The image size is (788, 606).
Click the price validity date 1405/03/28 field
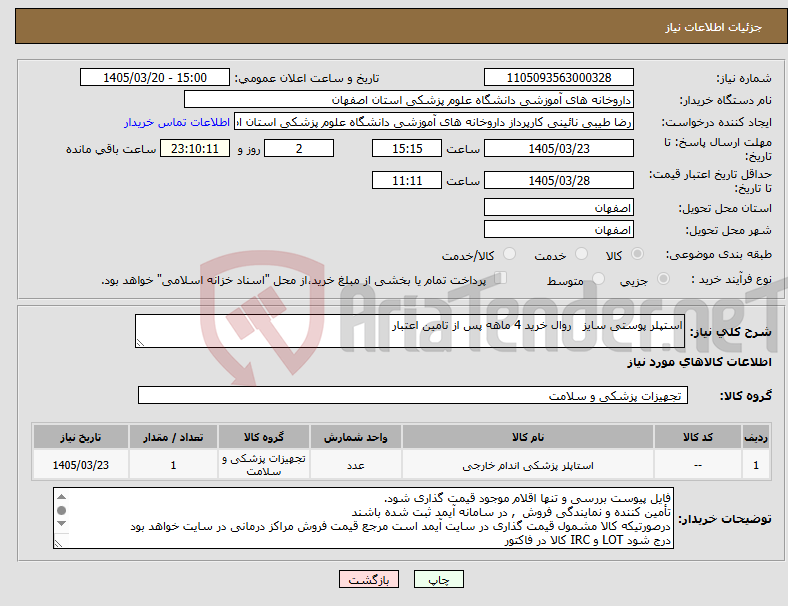[558, 180]
